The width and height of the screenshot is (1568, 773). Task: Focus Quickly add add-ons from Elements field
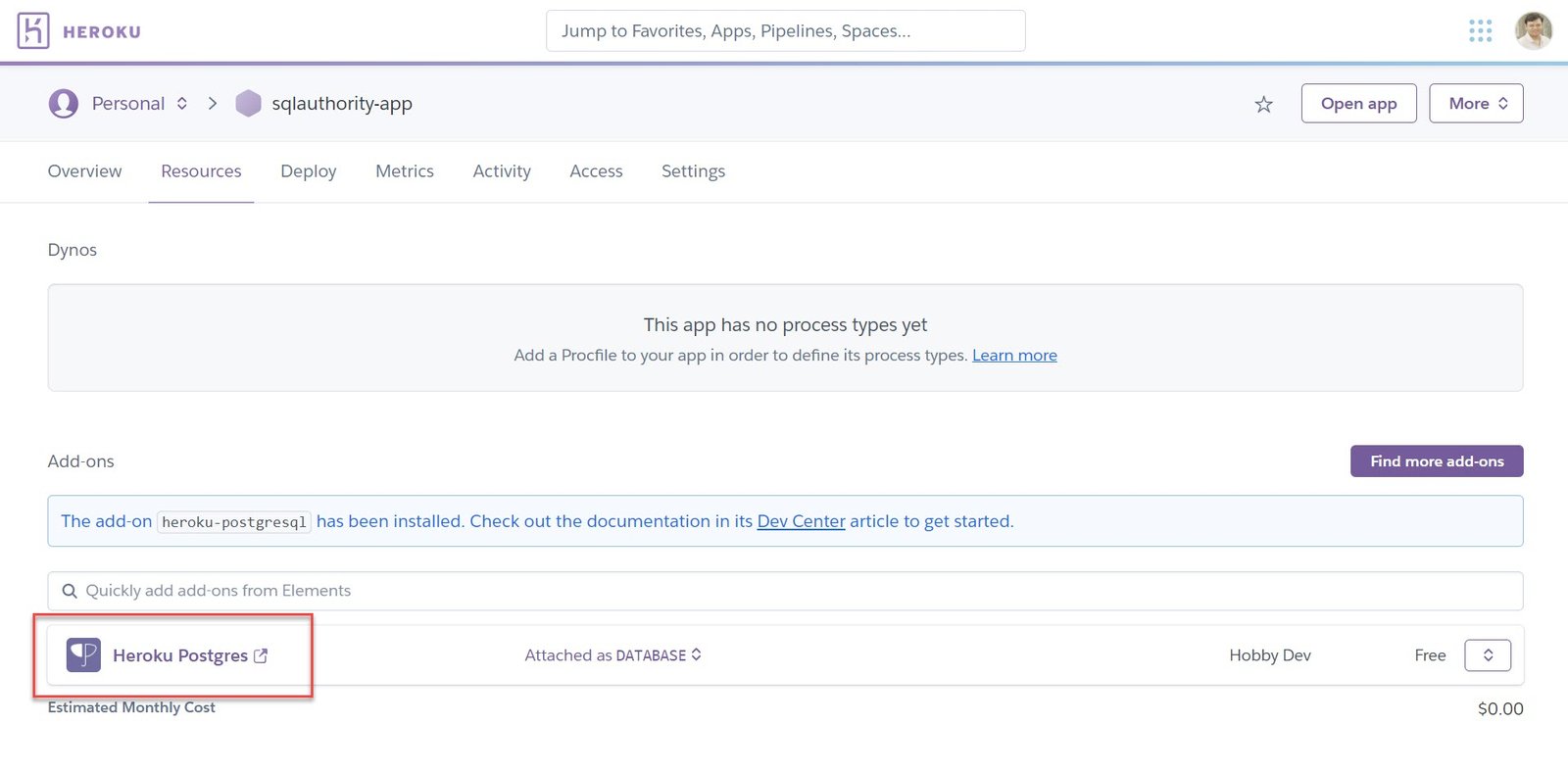click(x=786, y=591)
